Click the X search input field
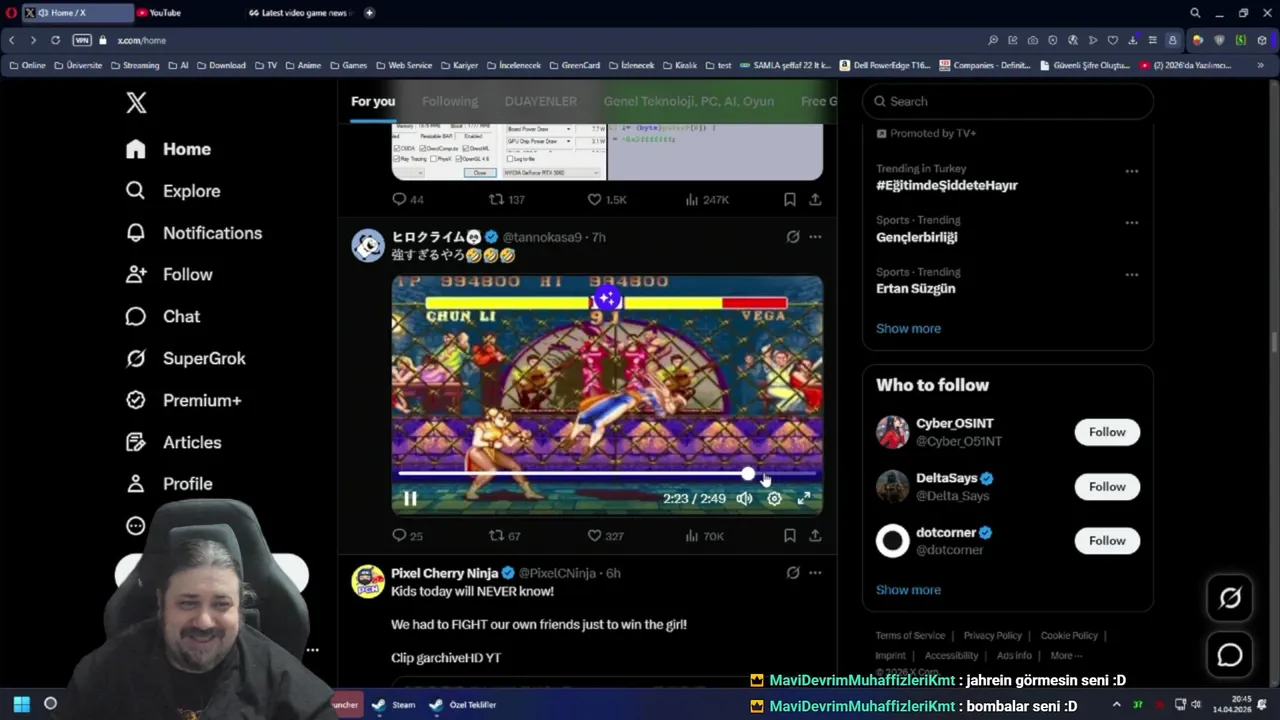 coord(1008,101)
